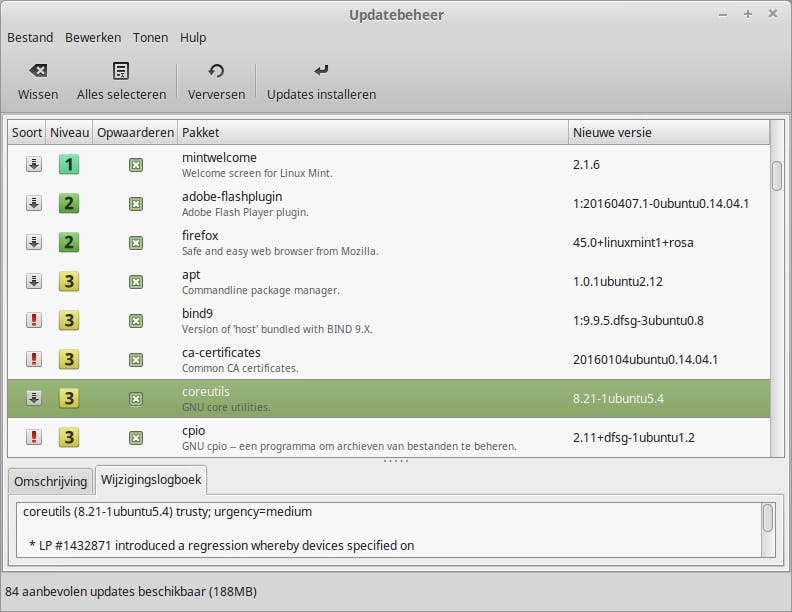Image resolution: width=792 pixels, height=612 pixels.
Task: Click the ca-certificates security alert icon
Action: 34,359
